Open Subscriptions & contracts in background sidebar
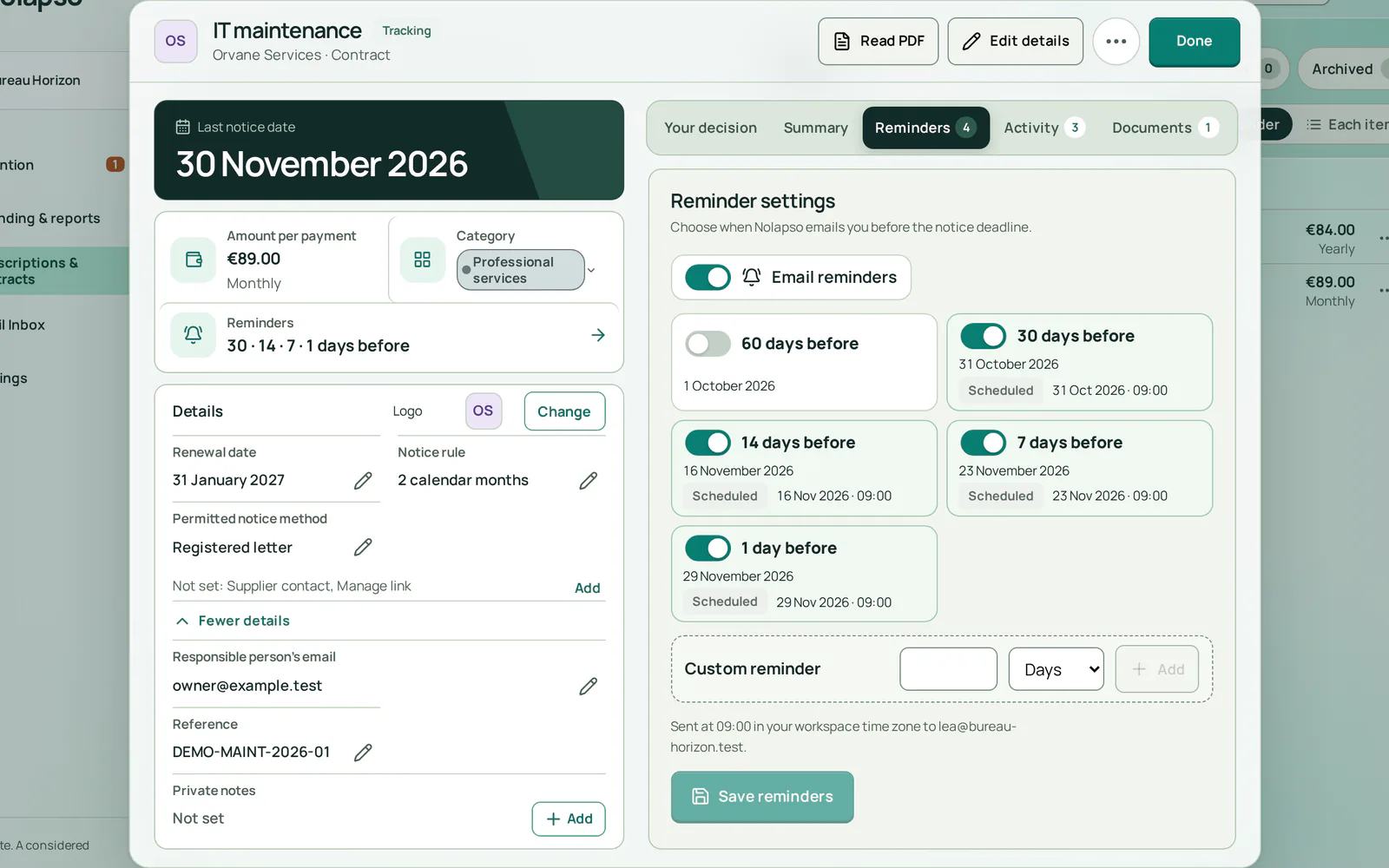 tap(64, 271)
